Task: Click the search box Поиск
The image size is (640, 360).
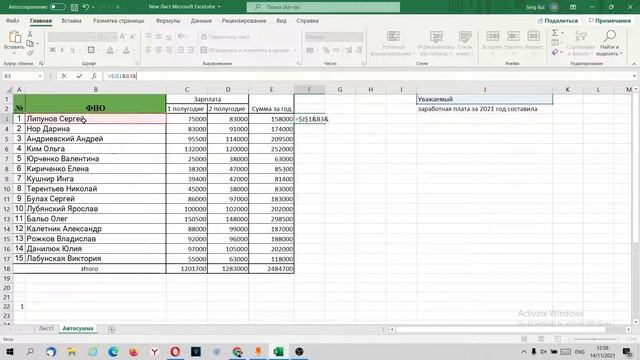Action: click(x=323, y=7)
